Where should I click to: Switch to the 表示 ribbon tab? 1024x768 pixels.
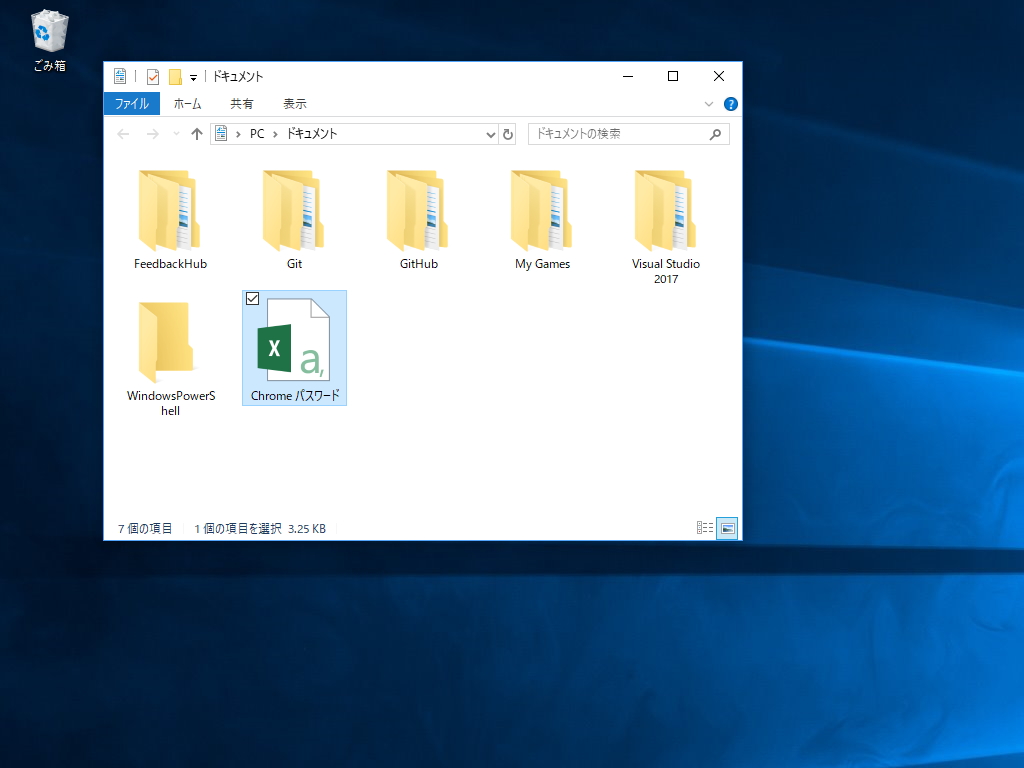295,103
